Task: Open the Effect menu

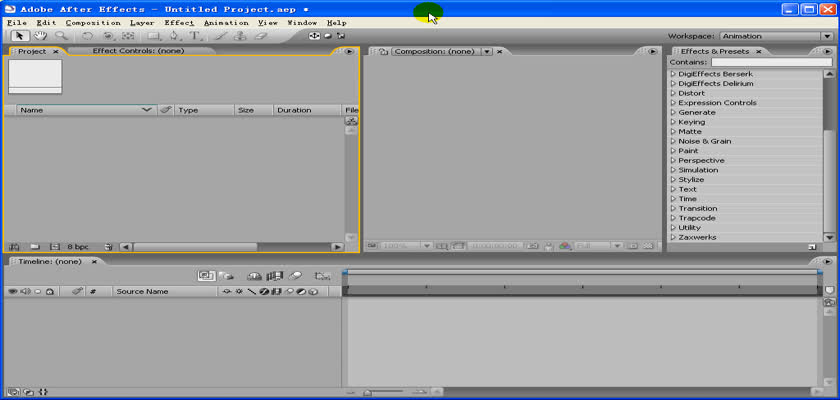Action: (x=179, y=23)
